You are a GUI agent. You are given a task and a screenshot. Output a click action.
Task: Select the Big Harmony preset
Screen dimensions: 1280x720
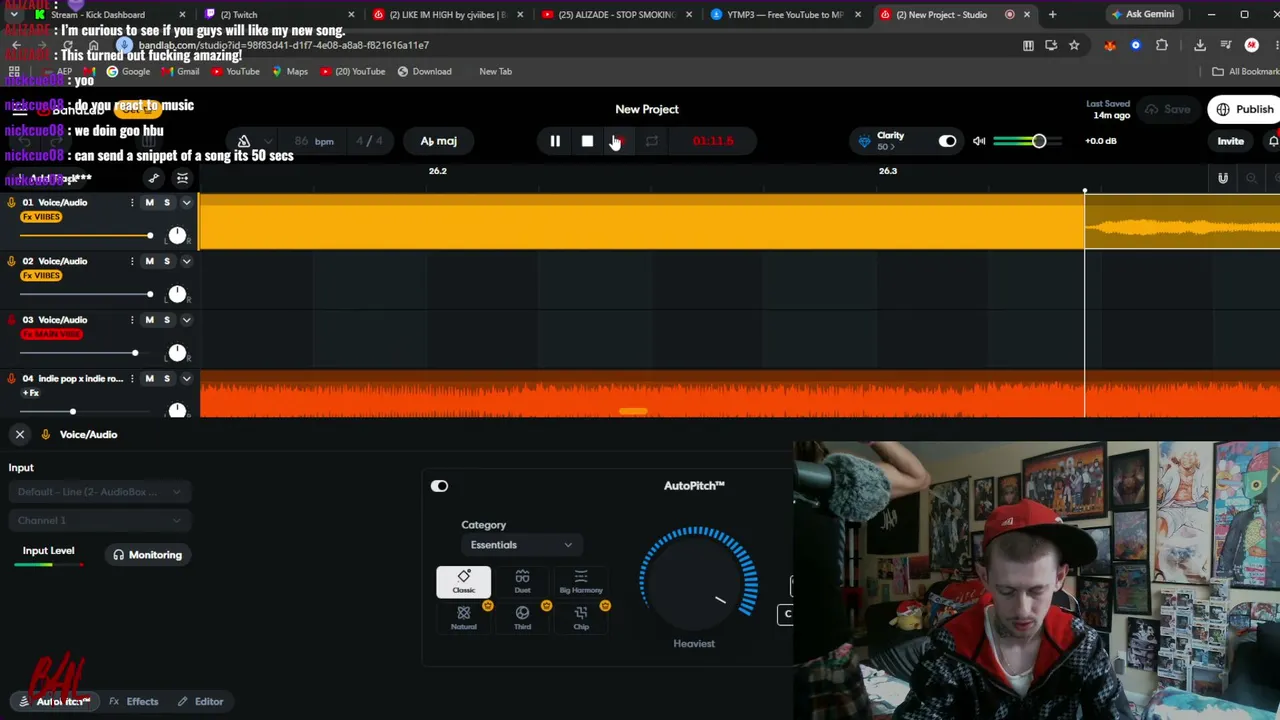pos(581,581)
